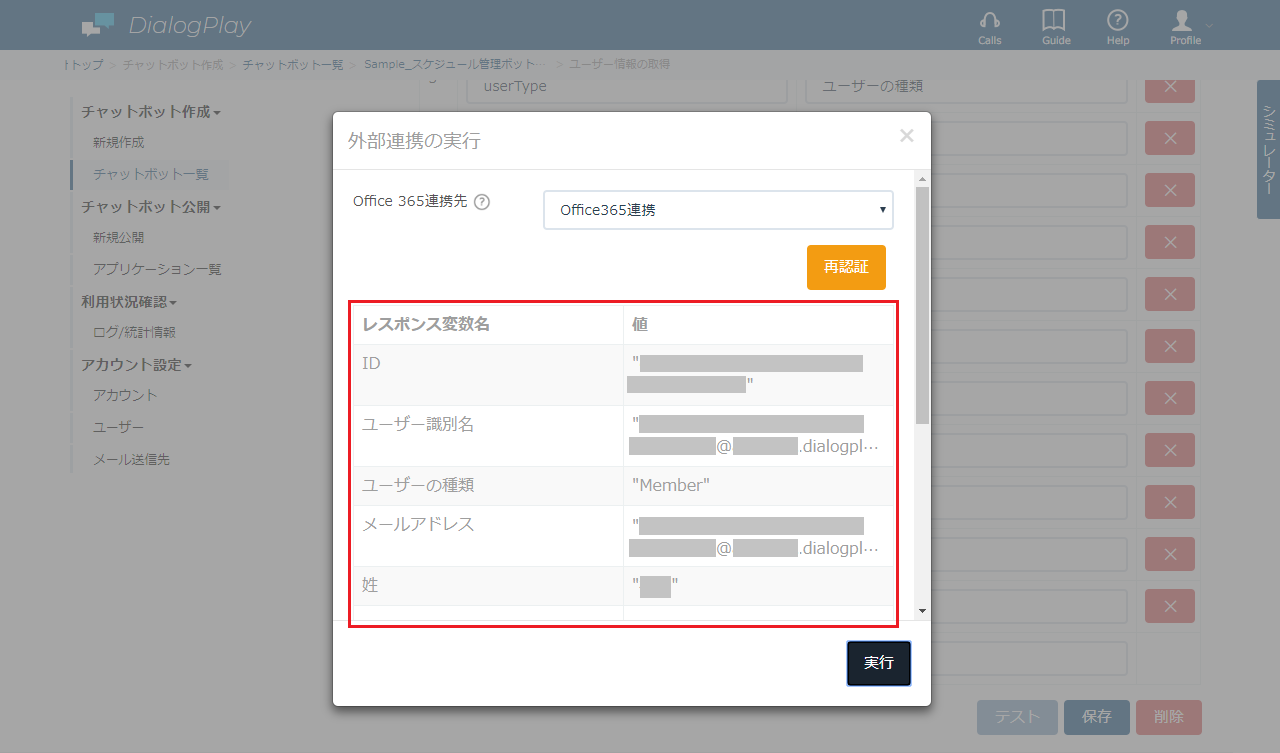Image resolution: width=1280 pixels, height=753 pixels.
Task: Click チャットボット一覧 breadcrumb link
Action: (292, 64)
